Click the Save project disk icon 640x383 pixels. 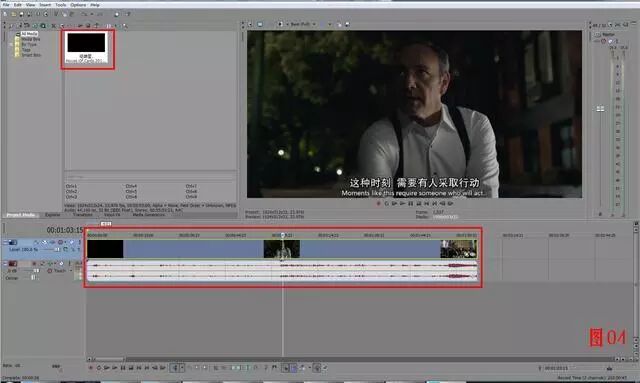coord(22,14)
